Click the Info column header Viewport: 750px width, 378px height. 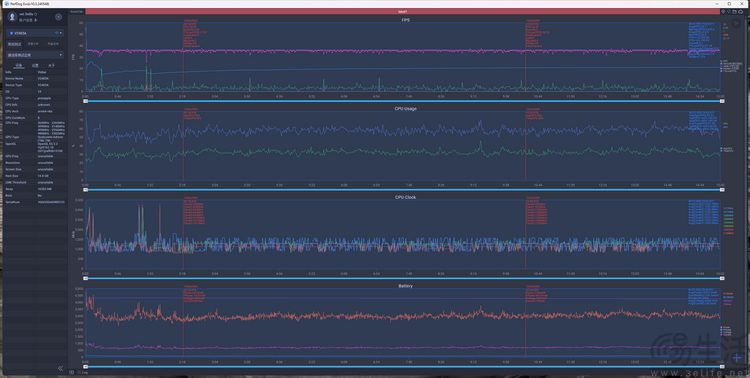point(8,72)
